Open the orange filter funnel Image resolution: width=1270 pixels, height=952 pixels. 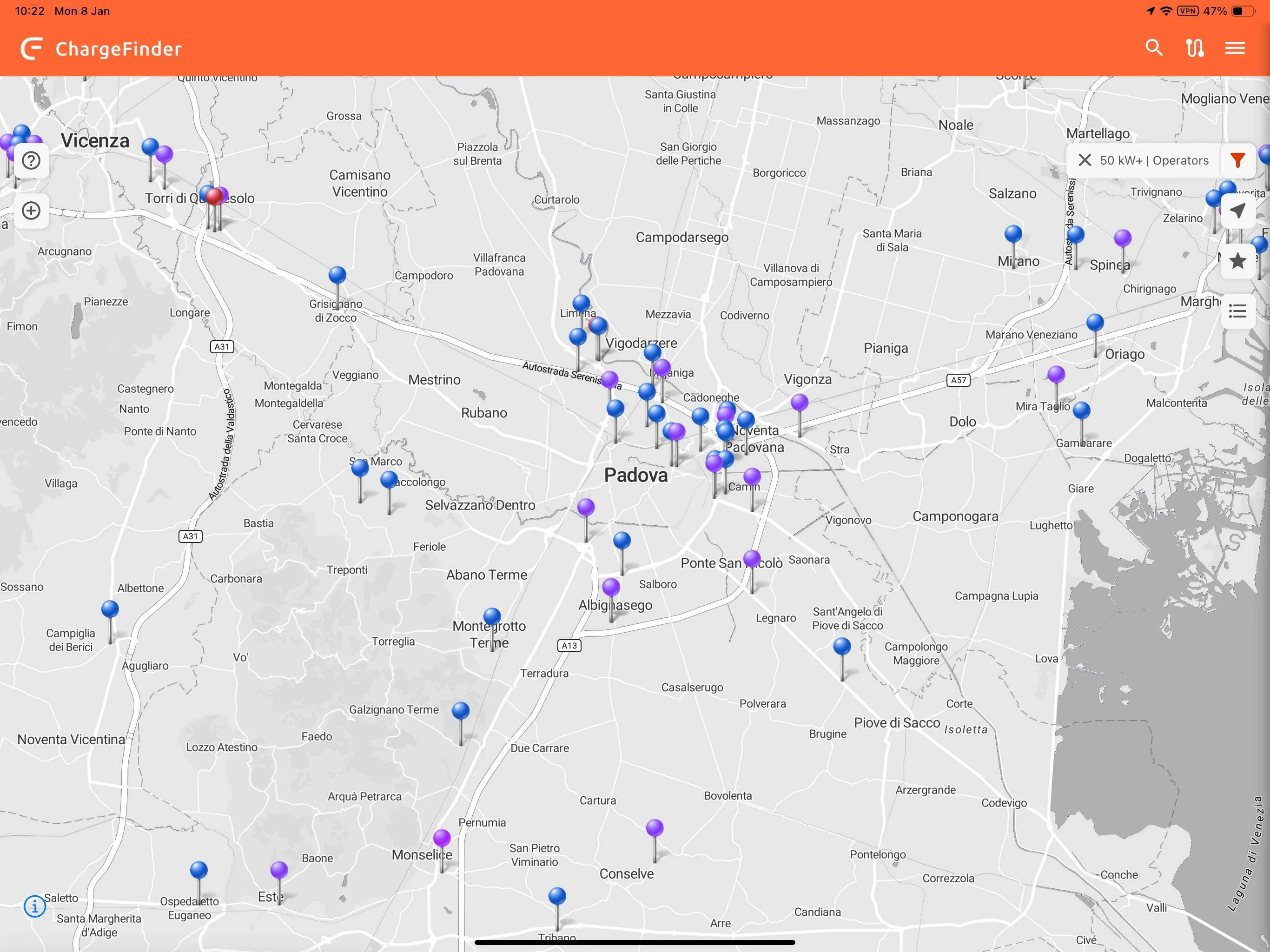(x=1238, y=160)
